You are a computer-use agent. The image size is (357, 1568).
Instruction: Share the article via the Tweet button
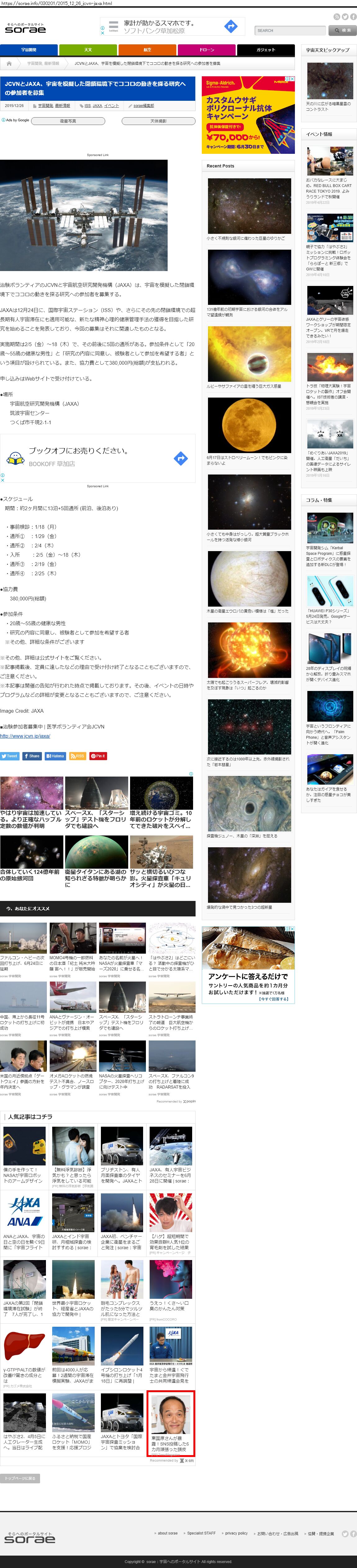click(10, 756)
